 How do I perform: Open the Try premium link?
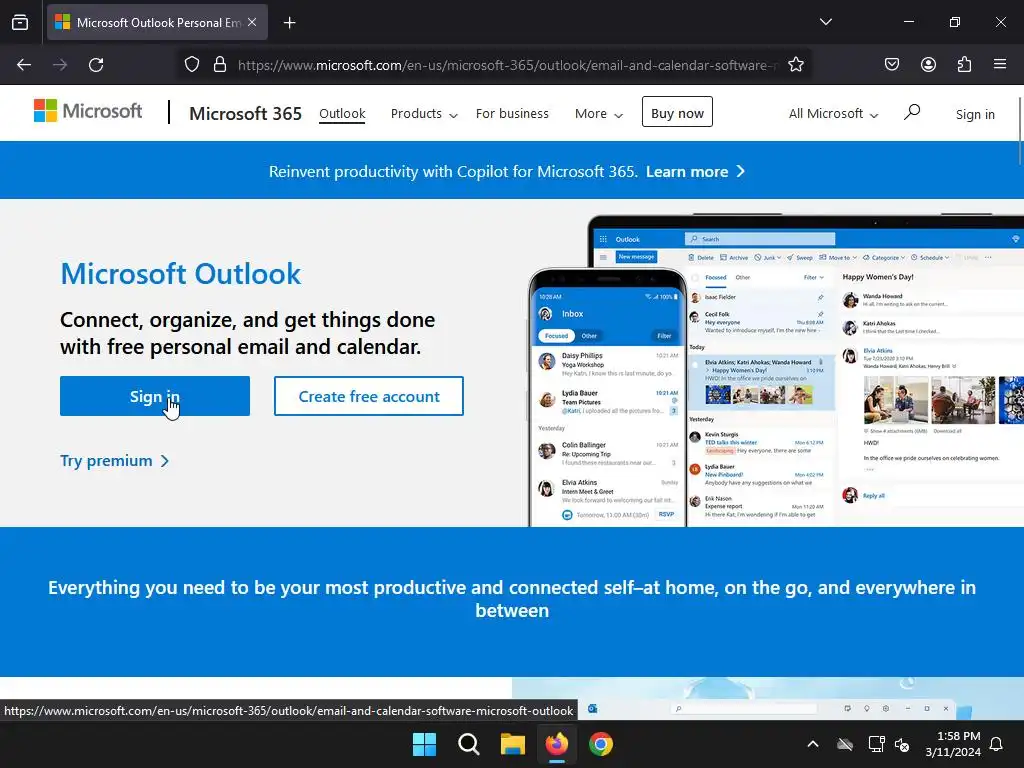click(x=115, y=461)
